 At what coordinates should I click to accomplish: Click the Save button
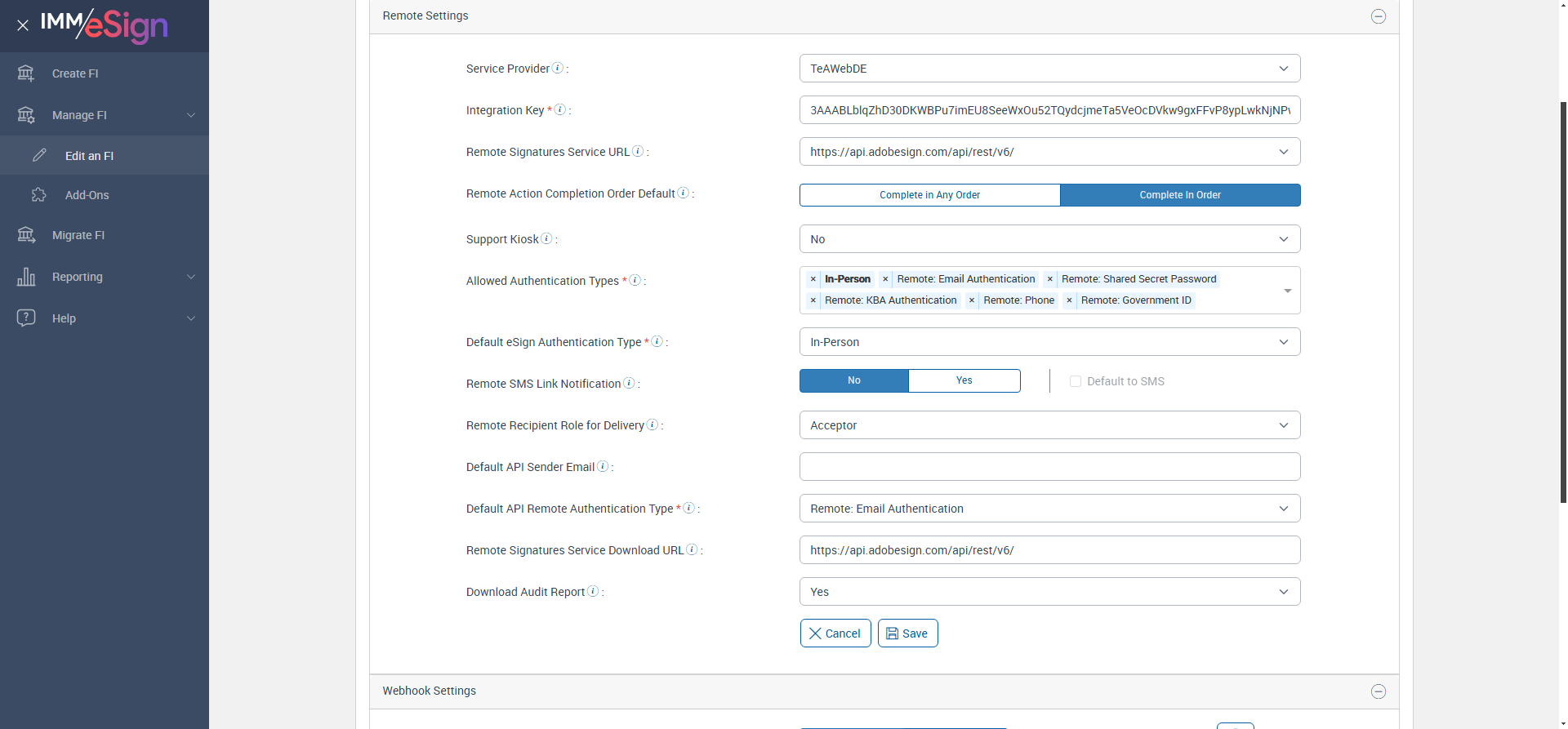tap(907, 633)
